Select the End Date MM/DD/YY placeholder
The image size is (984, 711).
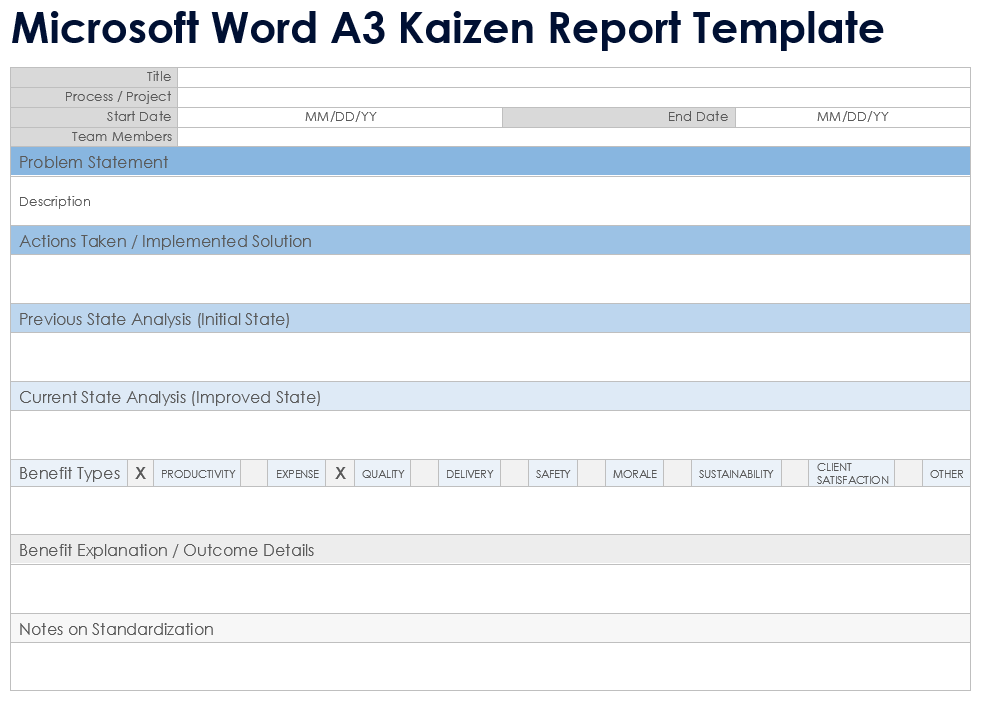(852, 117)
